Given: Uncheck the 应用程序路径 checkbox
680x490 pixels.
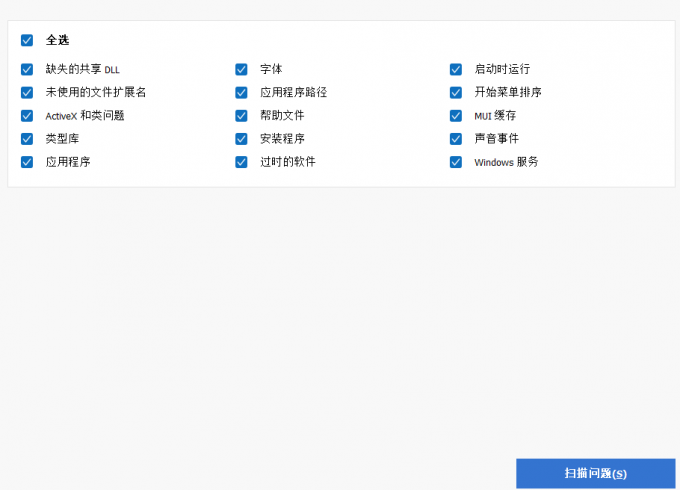Looking at the screenshot, I should coord(241,92).
